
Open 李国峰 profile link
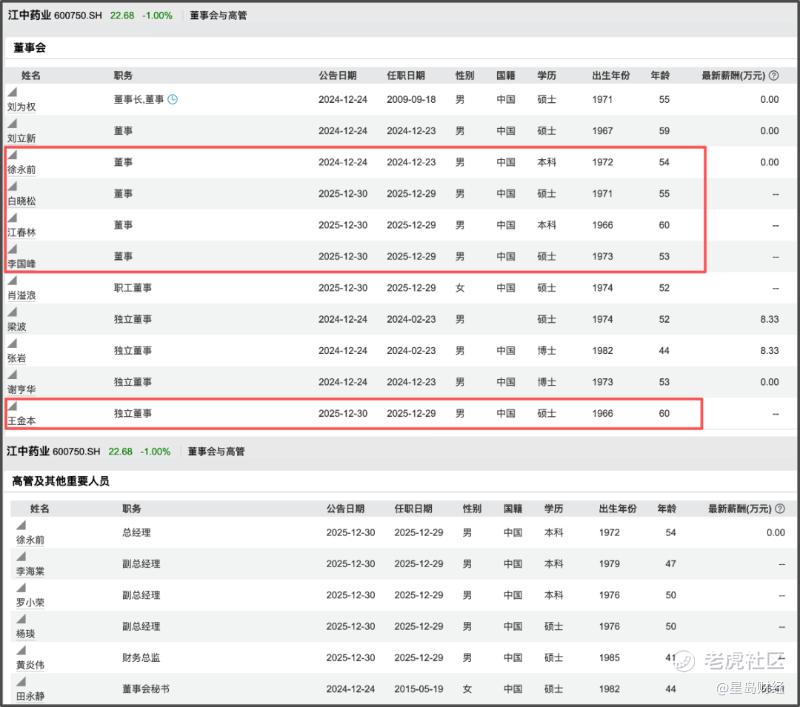[21, 264]
